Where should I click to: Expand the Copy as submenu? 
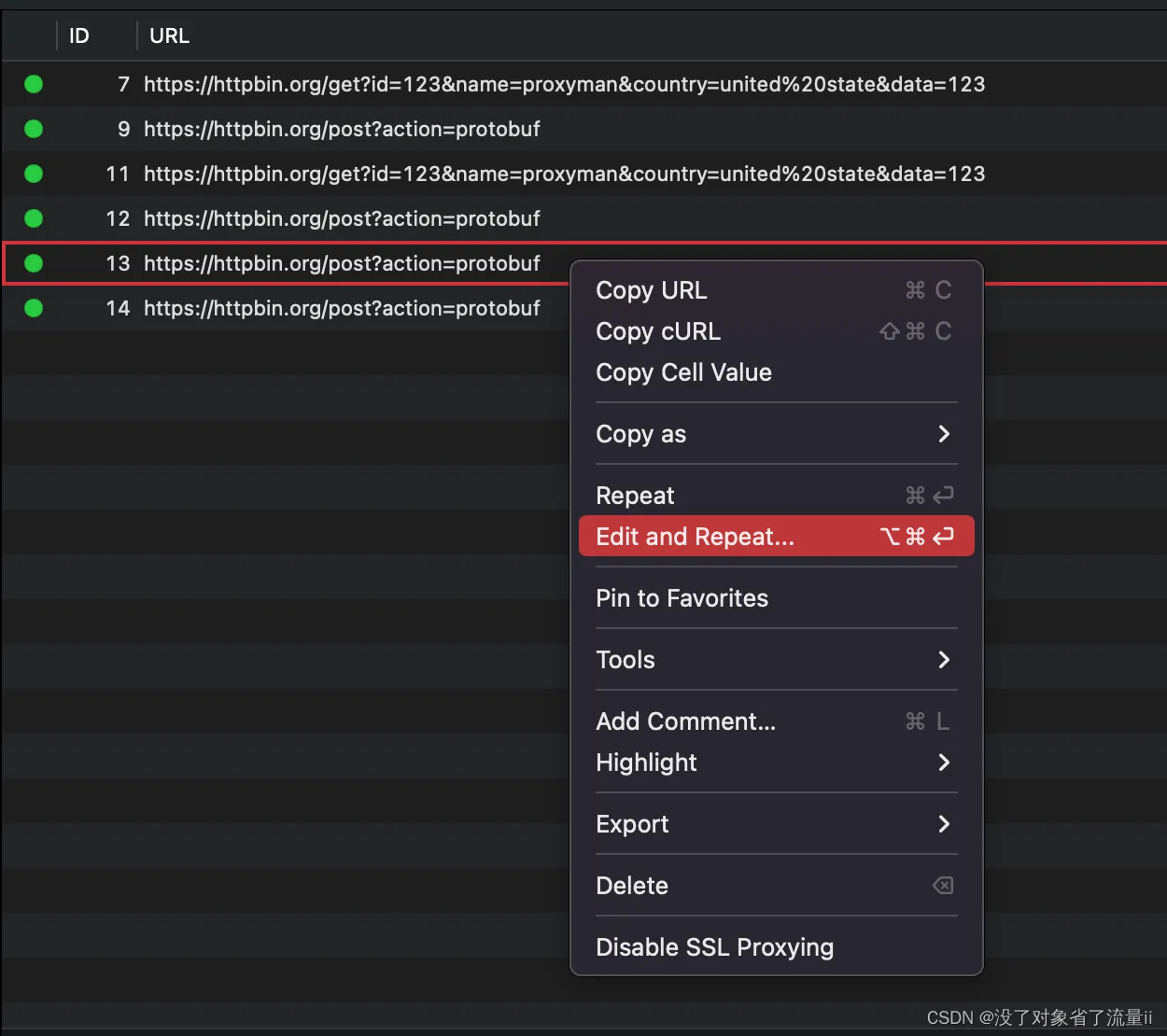[776, 434]
